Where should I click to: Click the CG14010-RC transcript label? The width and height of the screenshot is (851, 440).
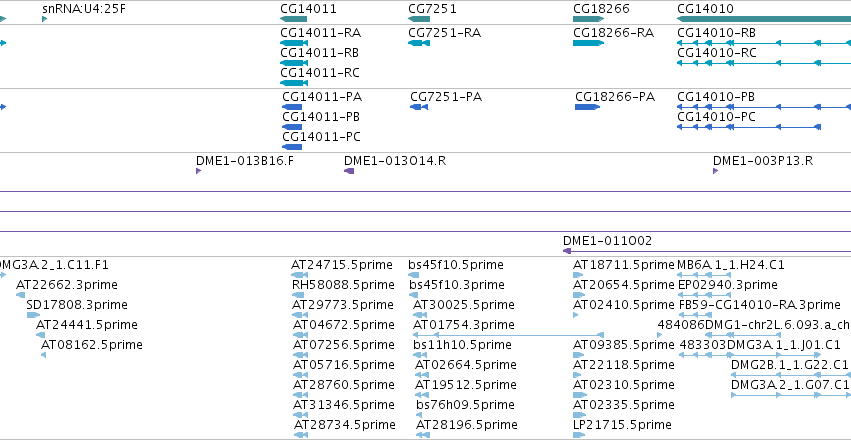(717, 53)
